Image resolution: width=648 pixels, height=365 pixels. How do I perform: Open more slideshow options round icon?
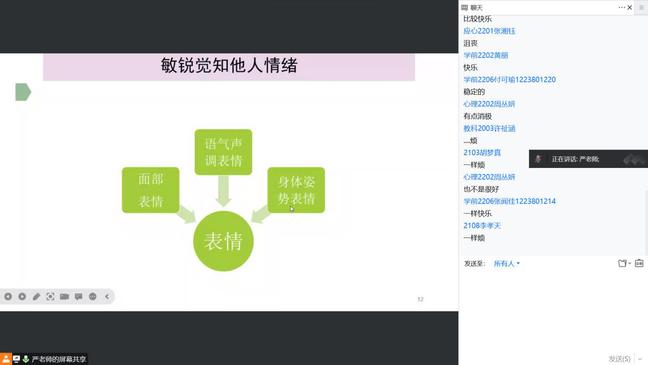click(x=93, y=296)
